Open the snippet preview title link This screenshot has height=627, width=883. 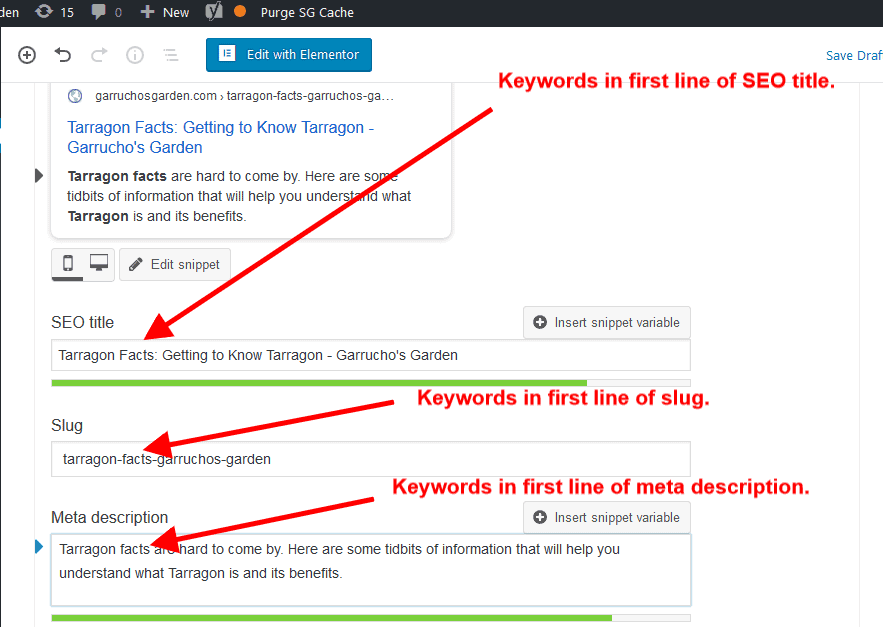[x=221, y=137]
